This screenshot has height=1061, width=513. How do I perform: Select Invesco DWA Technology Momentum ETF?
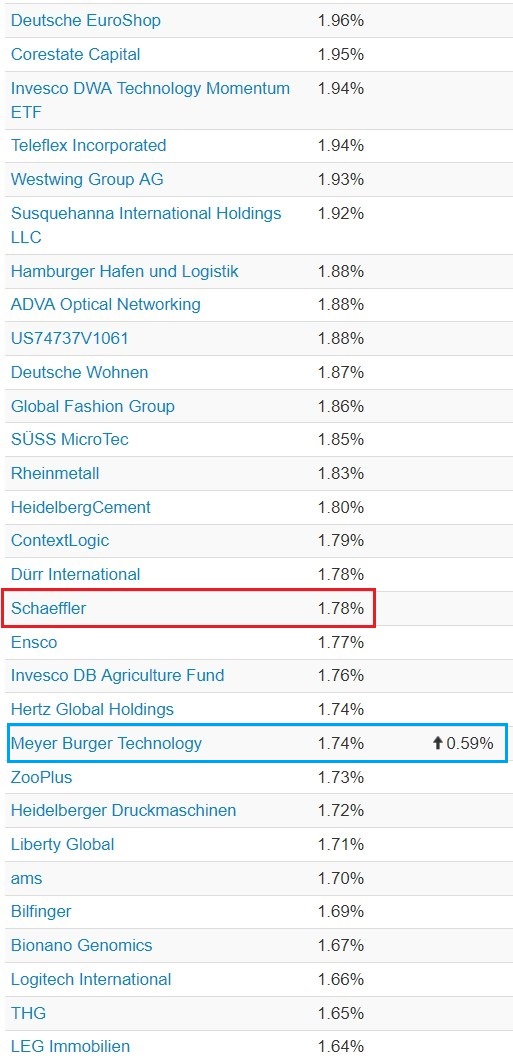pos(150,99)
